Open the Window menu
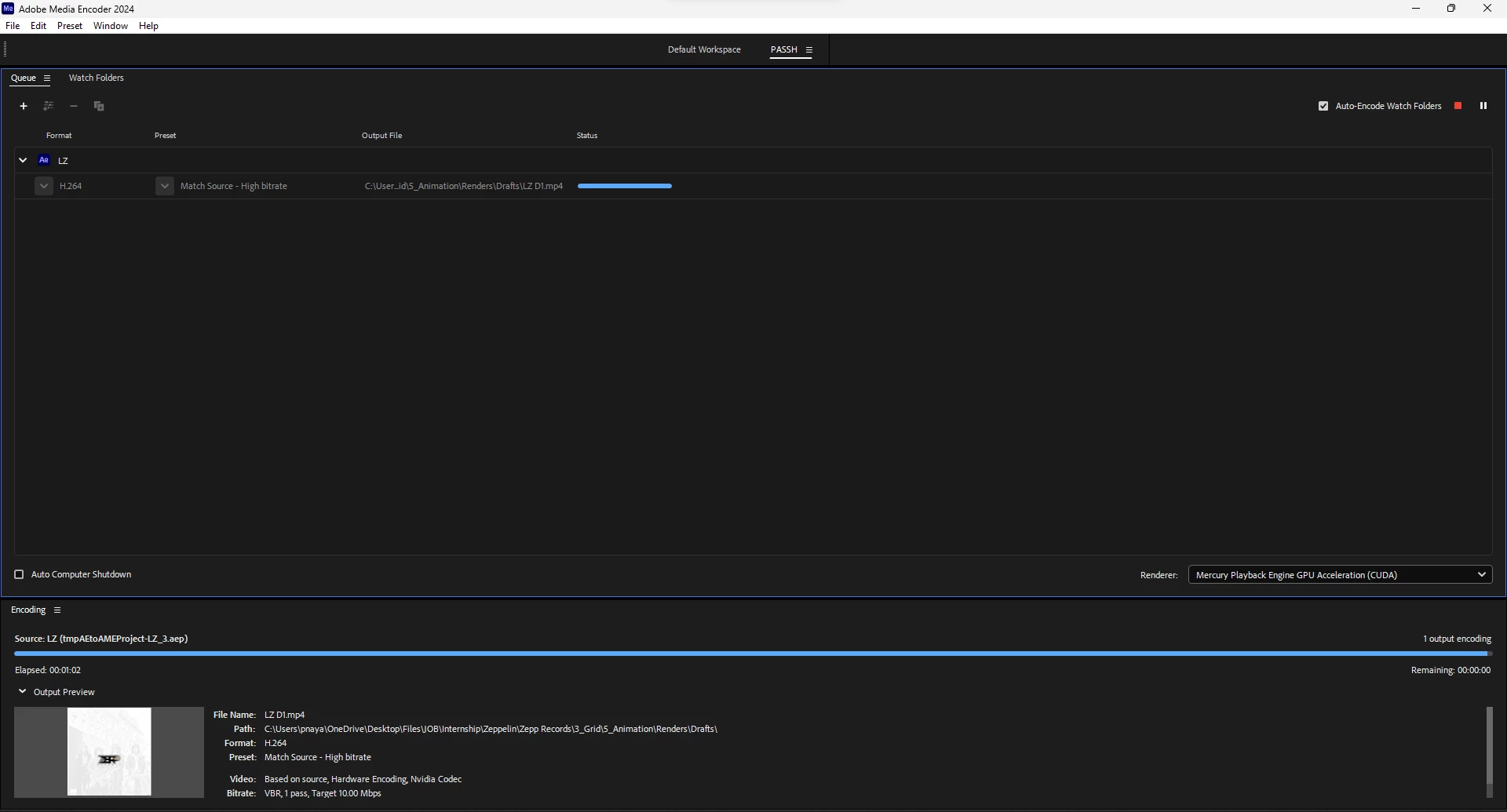 pyautogui.click(x=111, y=26)
